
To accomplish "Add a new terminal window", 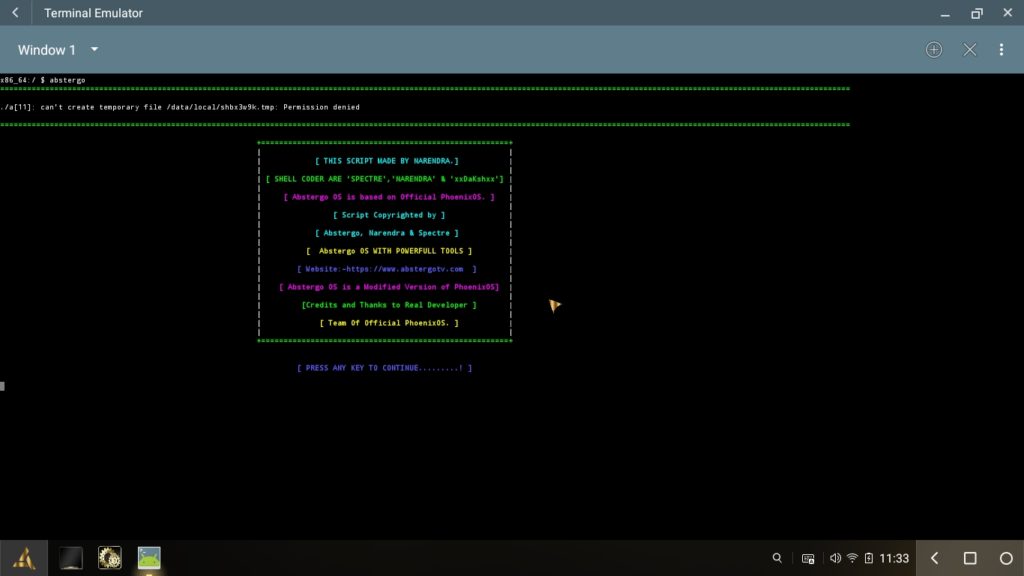I will (x=934, y=50).
